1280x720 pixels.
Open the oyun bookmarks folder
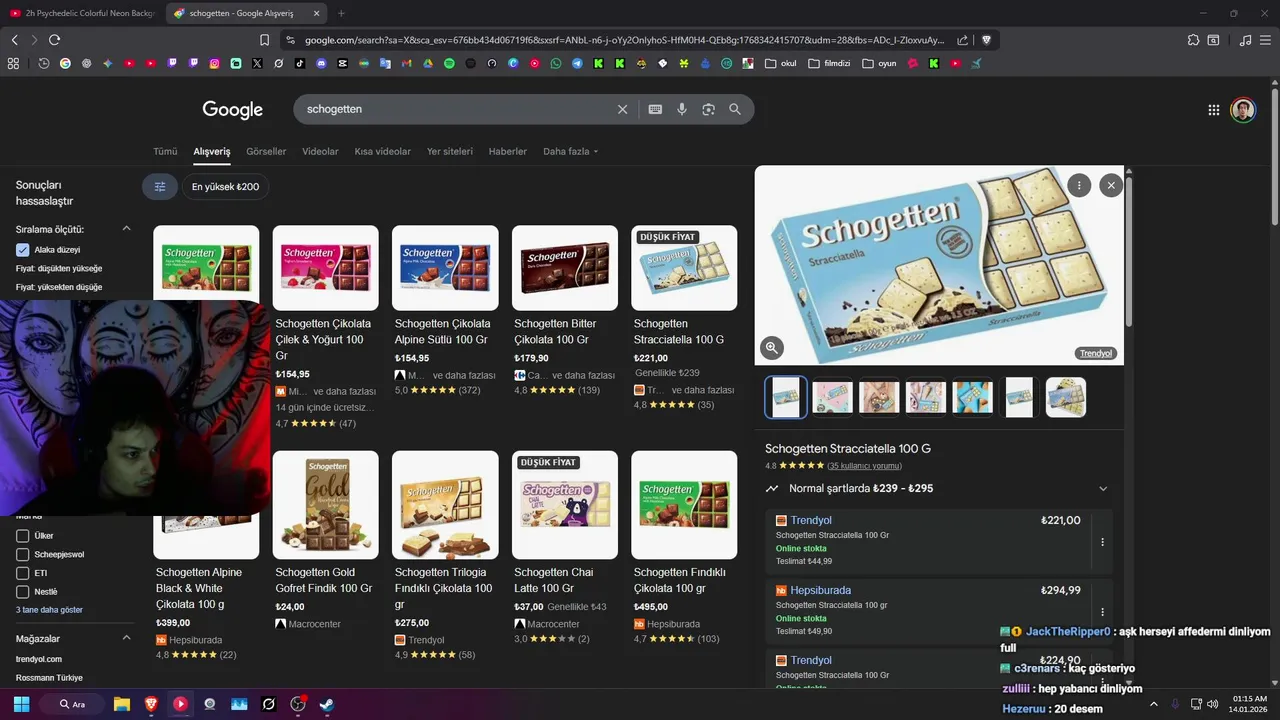(x=879, y=63)
